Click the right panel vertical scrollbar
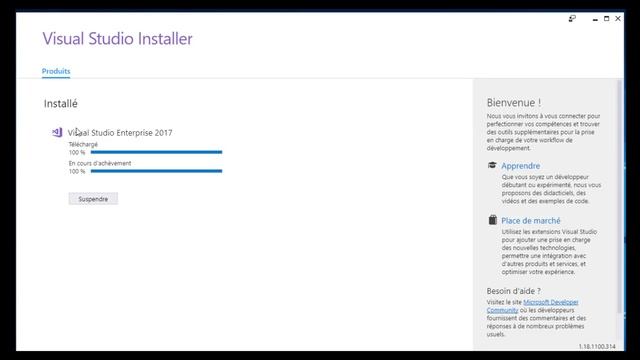Screen dimensions: 640x360 pos(620,197)
